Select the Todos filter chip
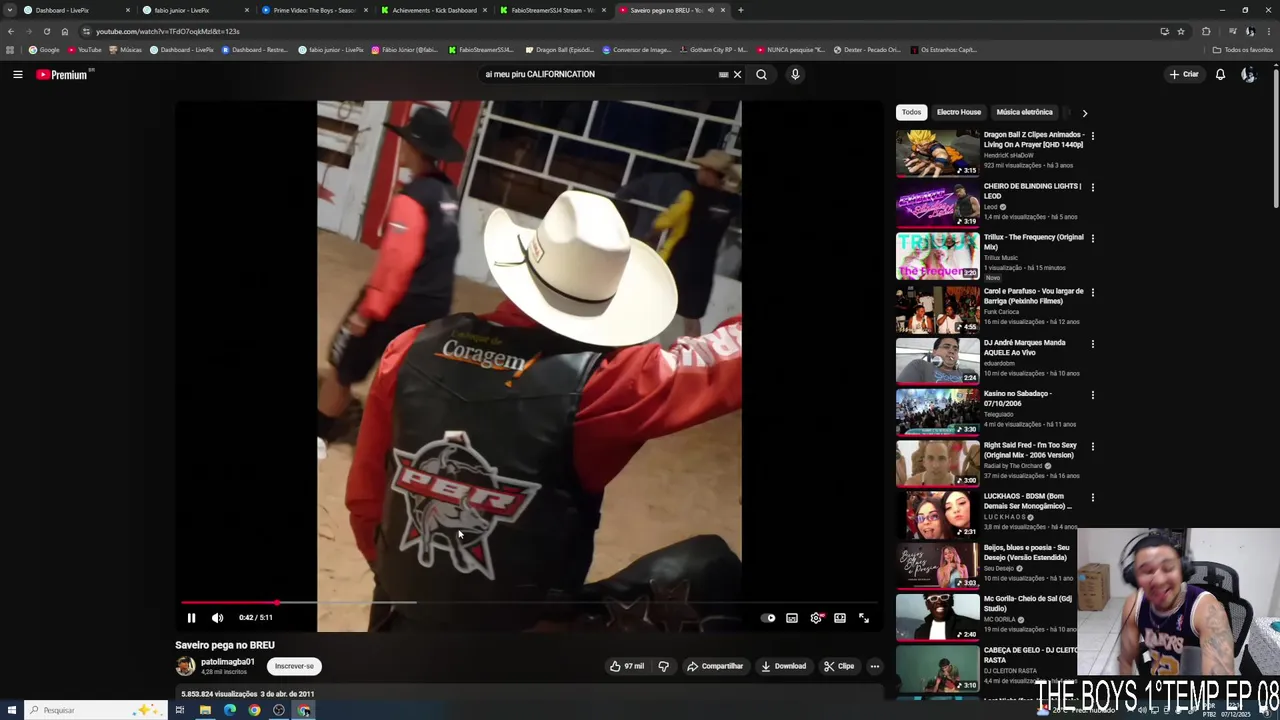The width and height of the screenshot is (1280, 720). (x=911, y=112)
